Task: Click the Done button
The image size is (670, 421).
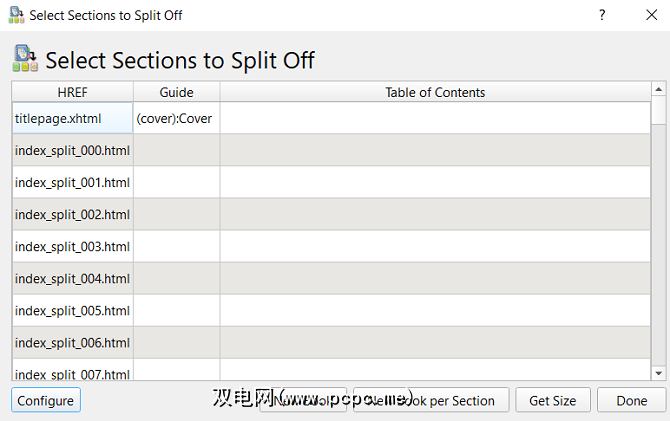Action: click(631, 400)
